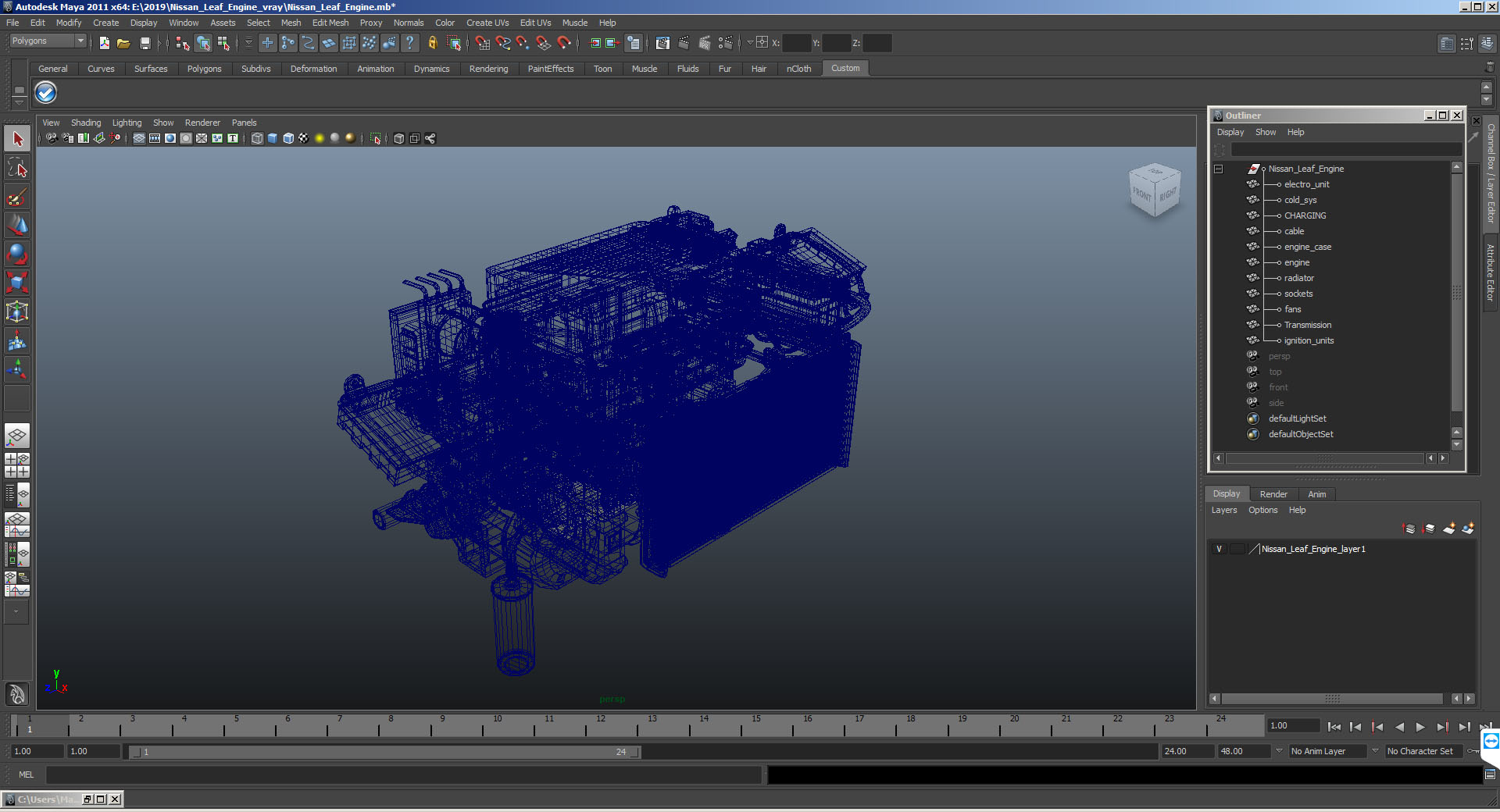Play animation forwards
The width and height of the screenshot is (1500, 812).
pyautogui.click(x=1420, y=727)
